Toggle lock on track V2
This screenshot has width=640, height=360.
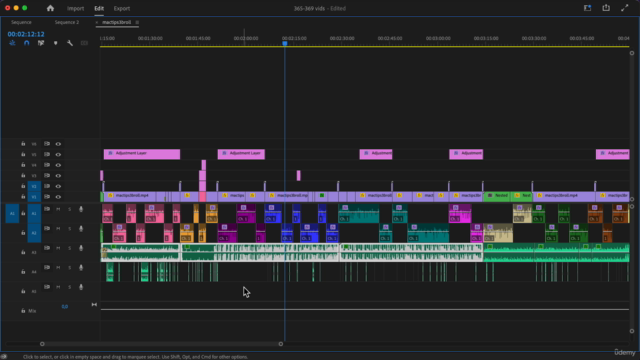[23, 186]
